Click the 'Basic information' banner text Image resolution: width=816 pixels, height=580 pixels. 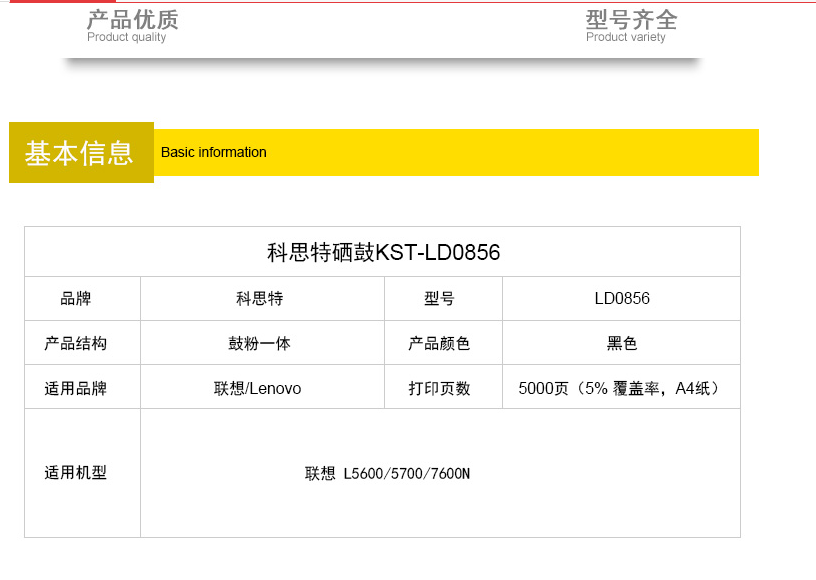pos(213,152)
